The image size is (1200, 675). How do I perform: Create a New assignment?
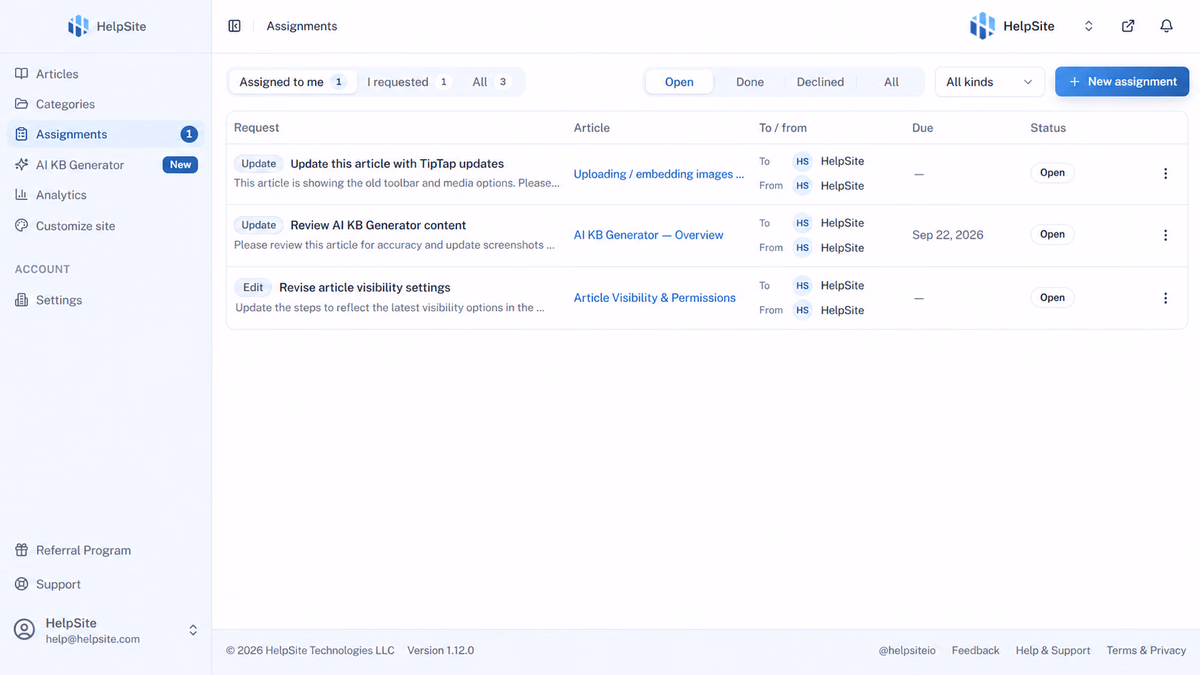coord(1122,82)
